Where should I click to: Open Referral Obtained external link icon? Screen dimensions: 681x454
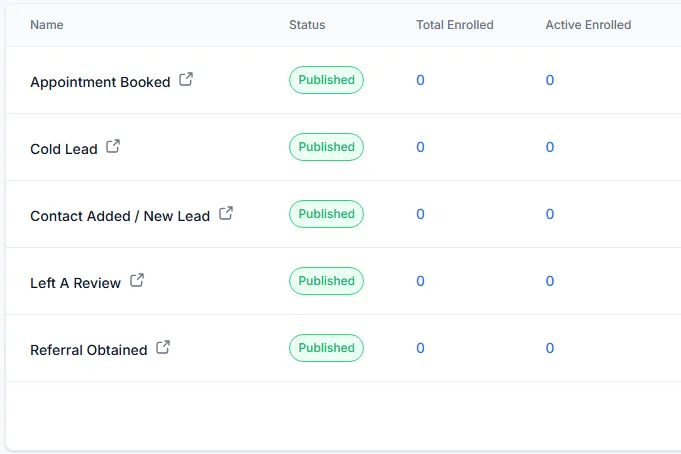[163, 347]
